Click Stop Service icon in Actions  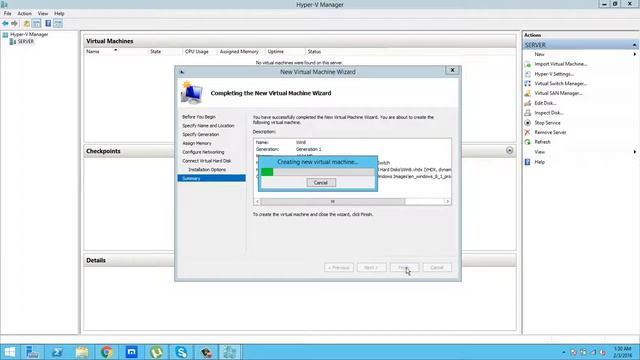527,123
